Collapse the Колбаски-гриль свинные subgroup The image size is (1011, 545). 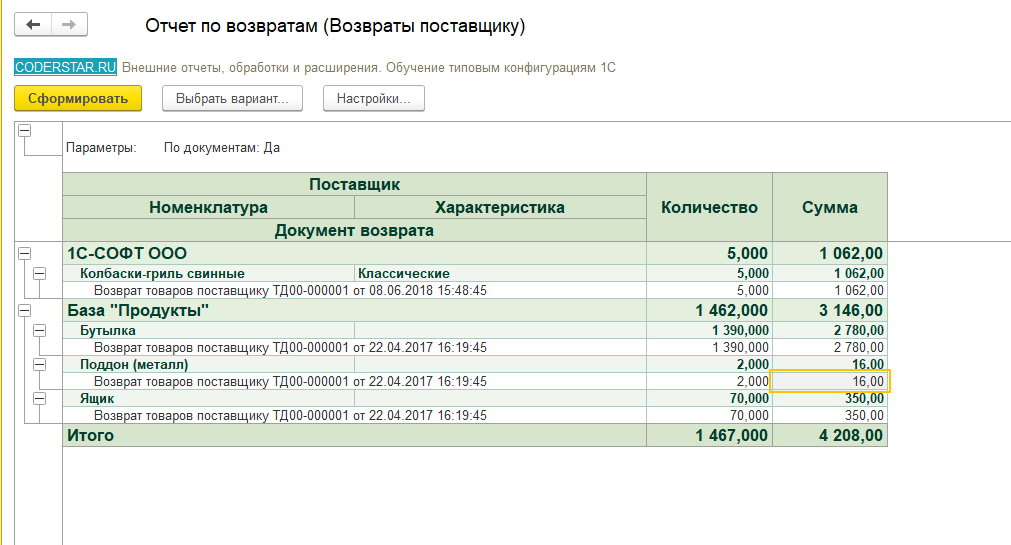[39, 273]
